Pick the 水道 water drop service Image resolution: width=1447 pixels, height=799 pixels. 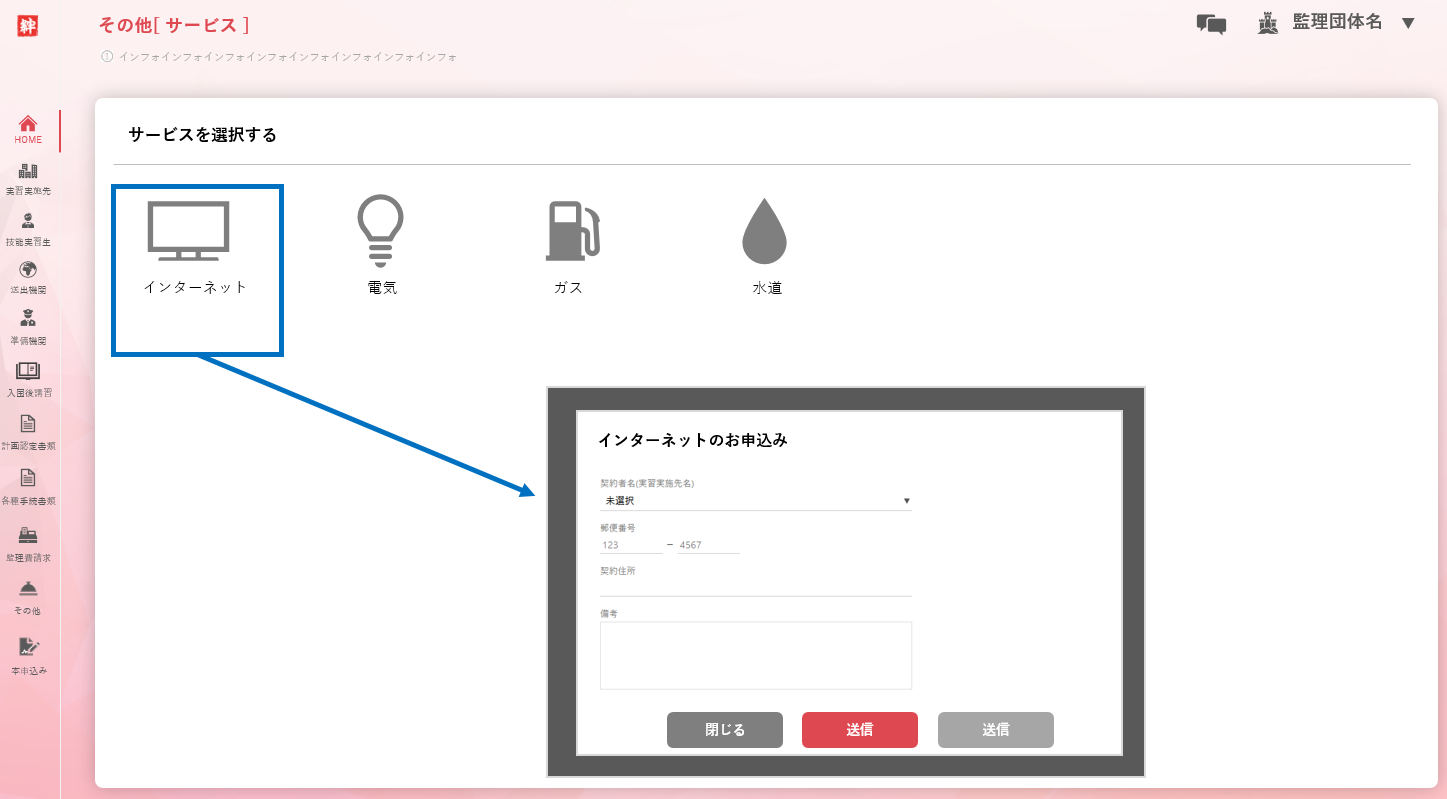click(x=765, y=231)
